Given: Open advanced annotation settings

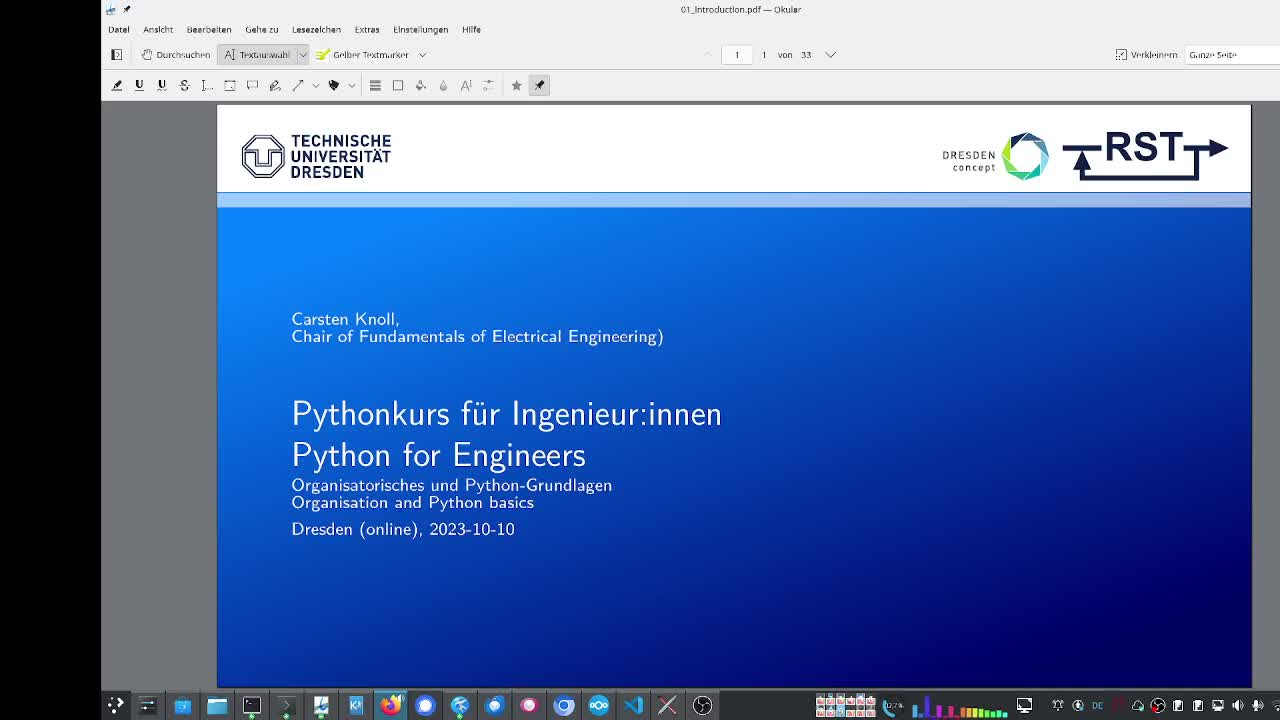Looking at the screenshot, I should 488,86.
